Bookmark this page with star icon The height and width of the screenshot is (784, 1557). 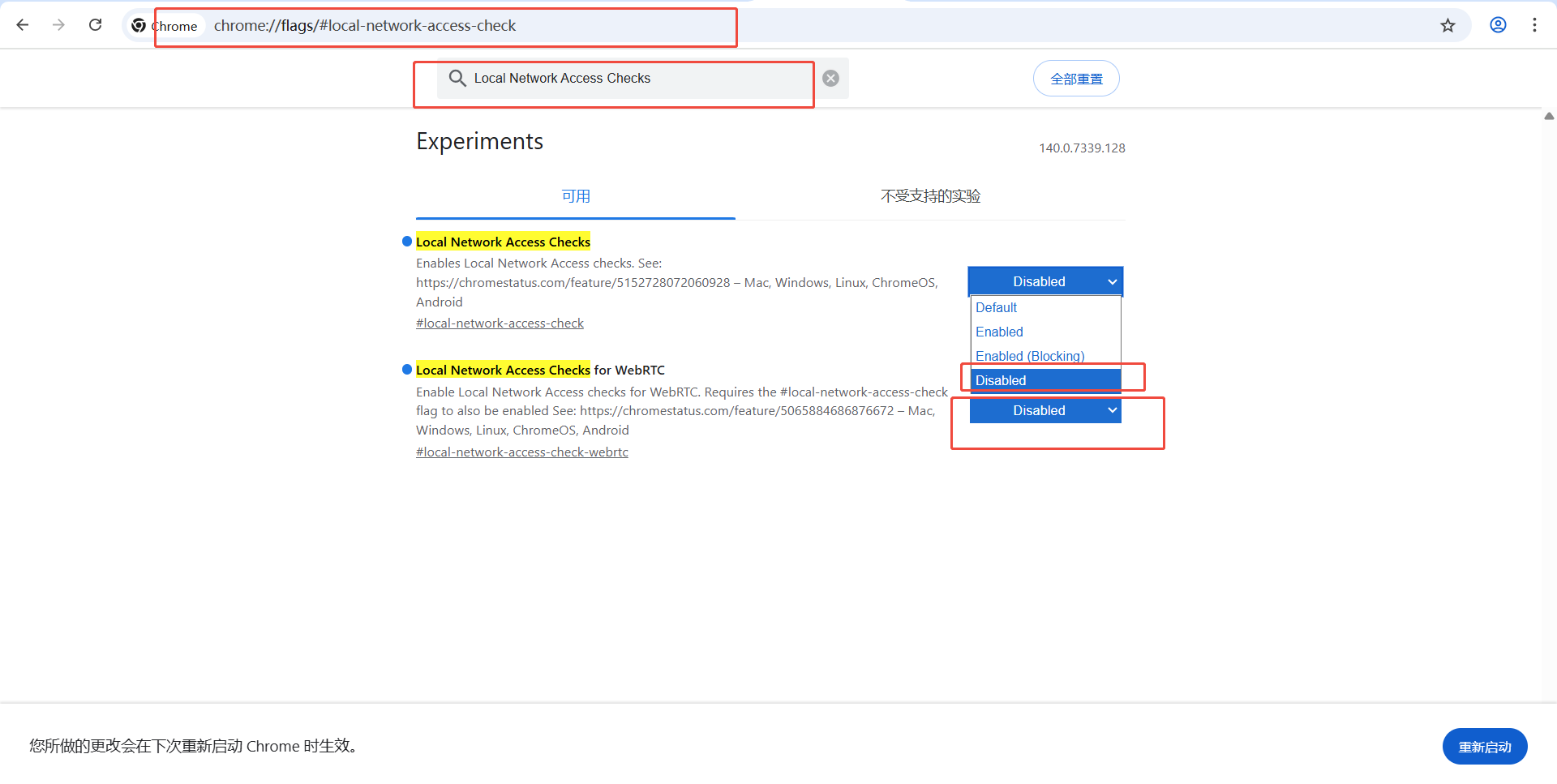(x=1448, y=25)
